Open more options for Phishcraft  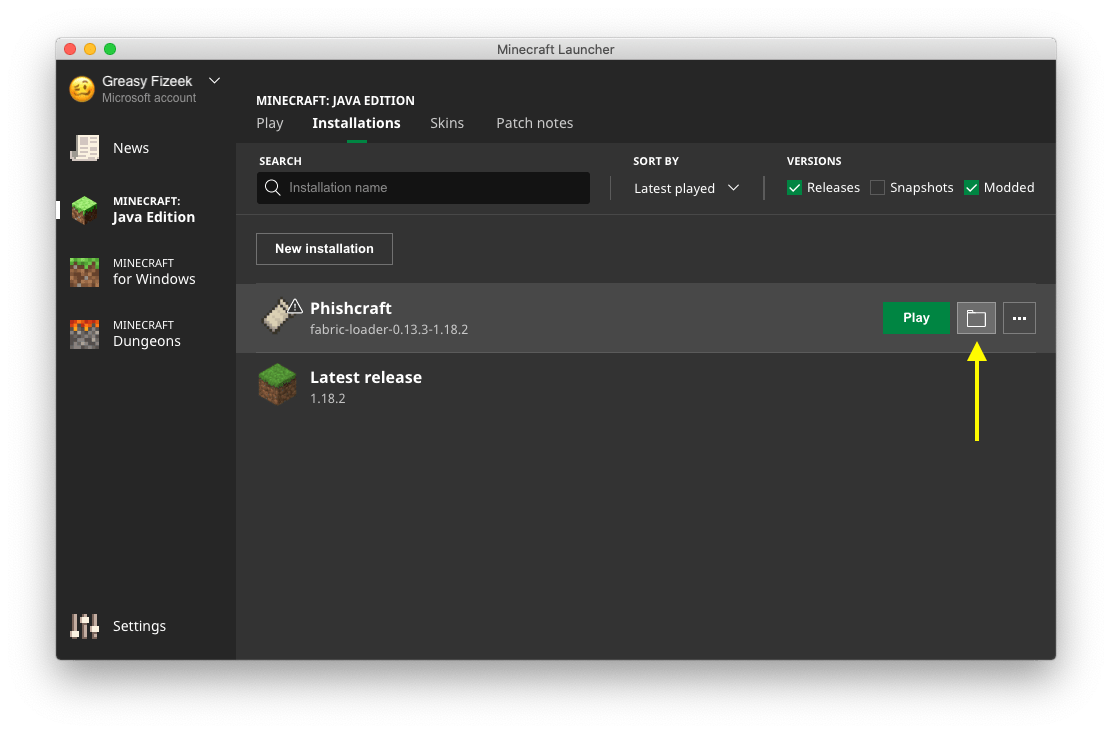[1019, 318]
